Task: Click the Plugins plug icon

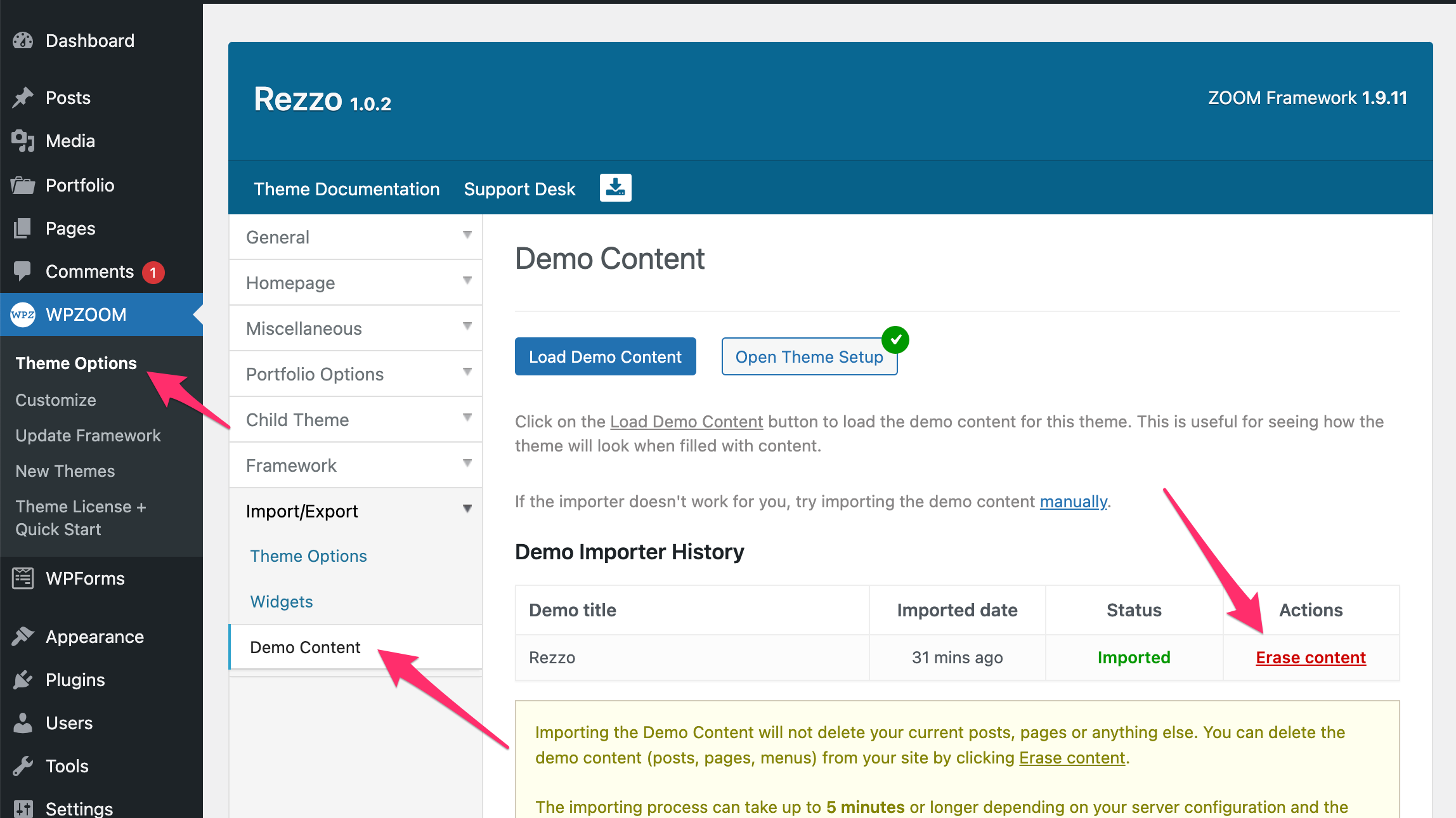Action: point(23,680)
